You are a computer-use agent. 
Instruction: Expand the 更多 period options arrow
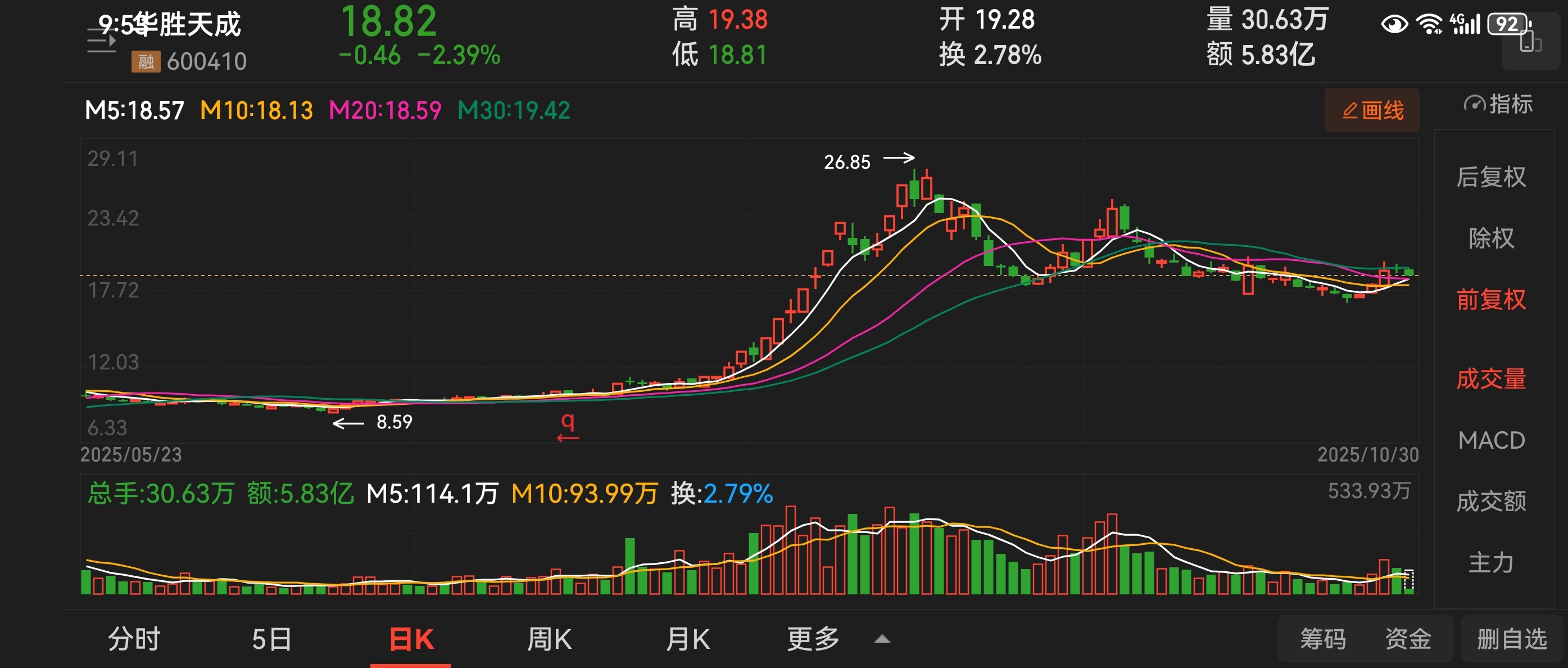point(881,639)
